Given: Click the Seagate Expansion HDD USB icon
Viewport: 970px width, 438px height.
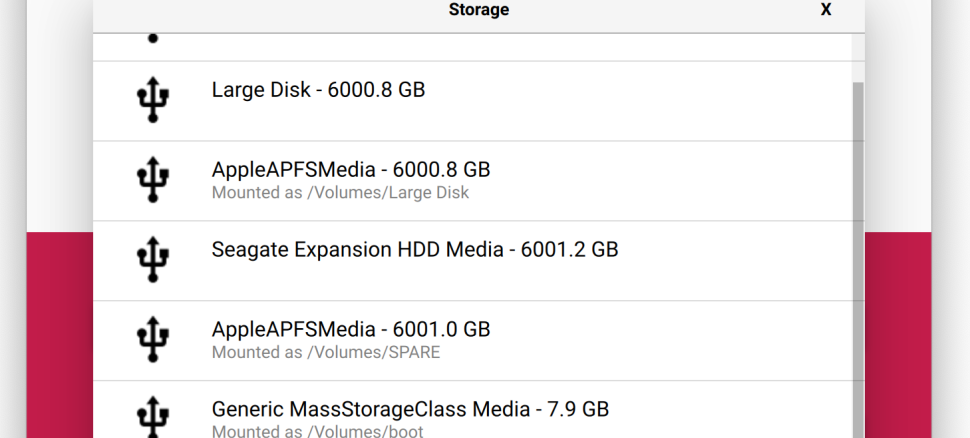Looking at the screenshot, I should tap(153, 259).
